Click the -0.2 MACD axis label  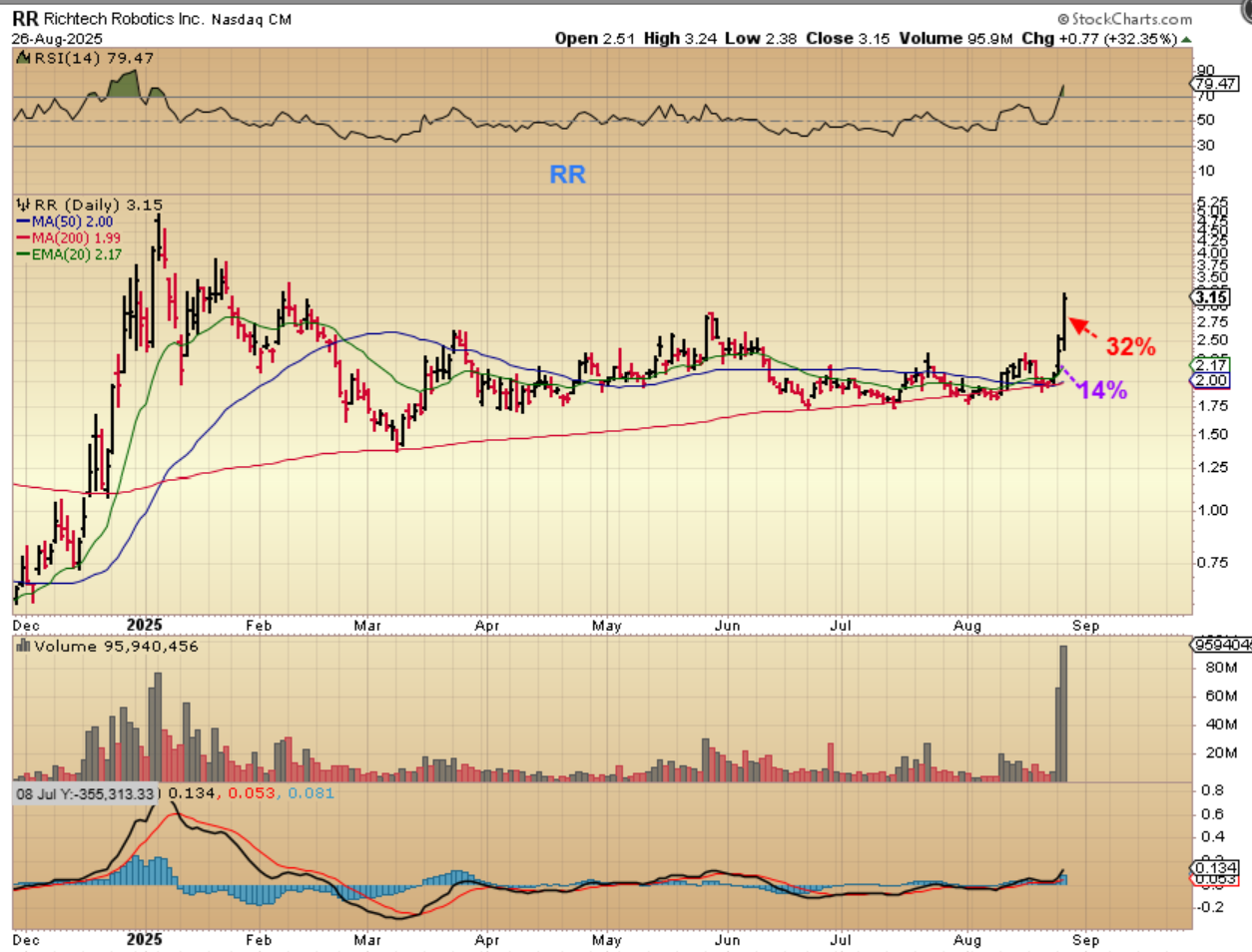[x=1209, y=907]
